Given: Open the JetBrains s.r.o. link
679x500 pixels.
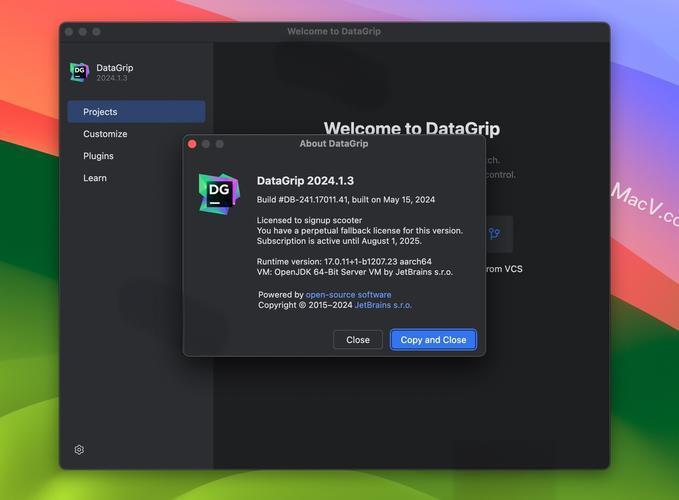Looking at the screenshot, I should [383, 305].
